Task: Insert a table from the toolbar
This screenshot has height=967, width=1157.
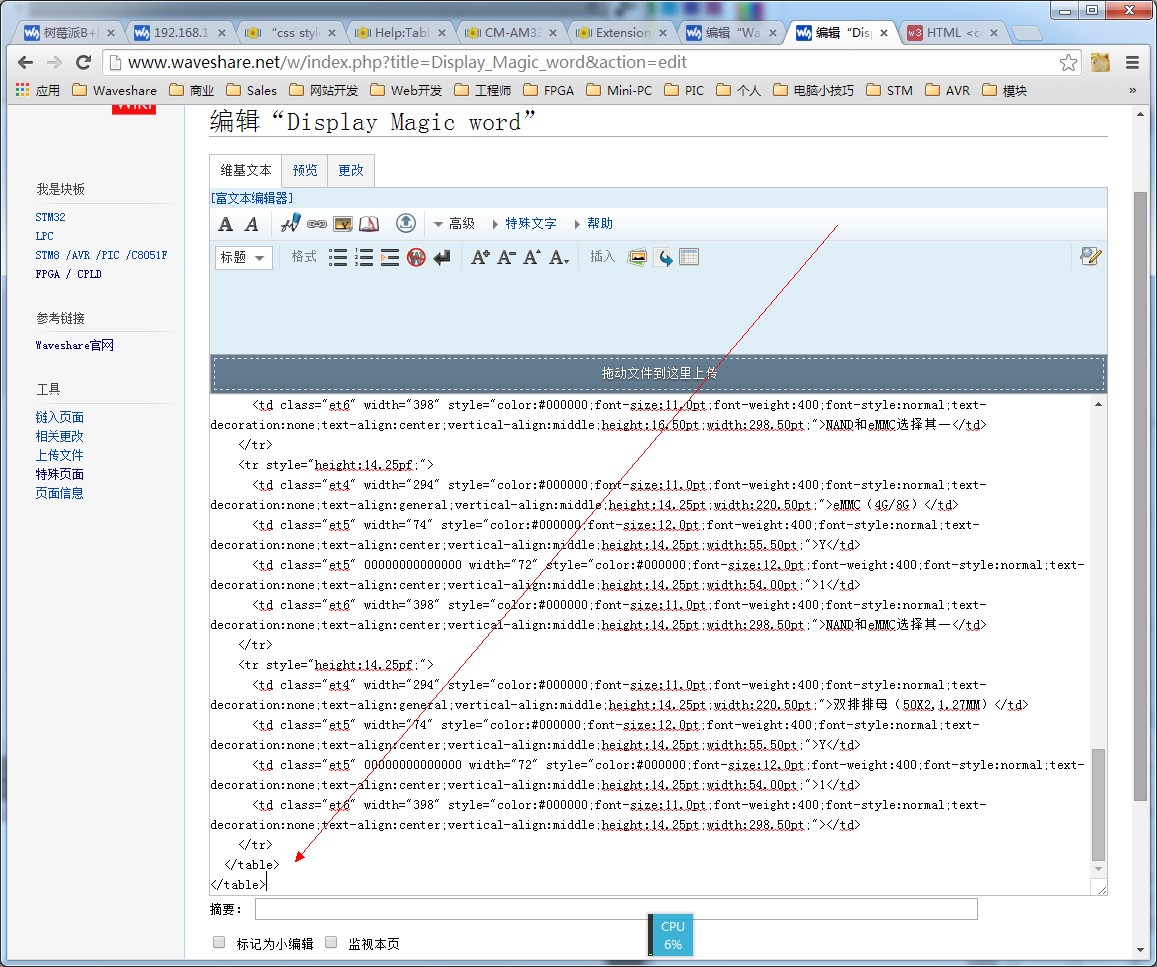Action: pos(689,257)
